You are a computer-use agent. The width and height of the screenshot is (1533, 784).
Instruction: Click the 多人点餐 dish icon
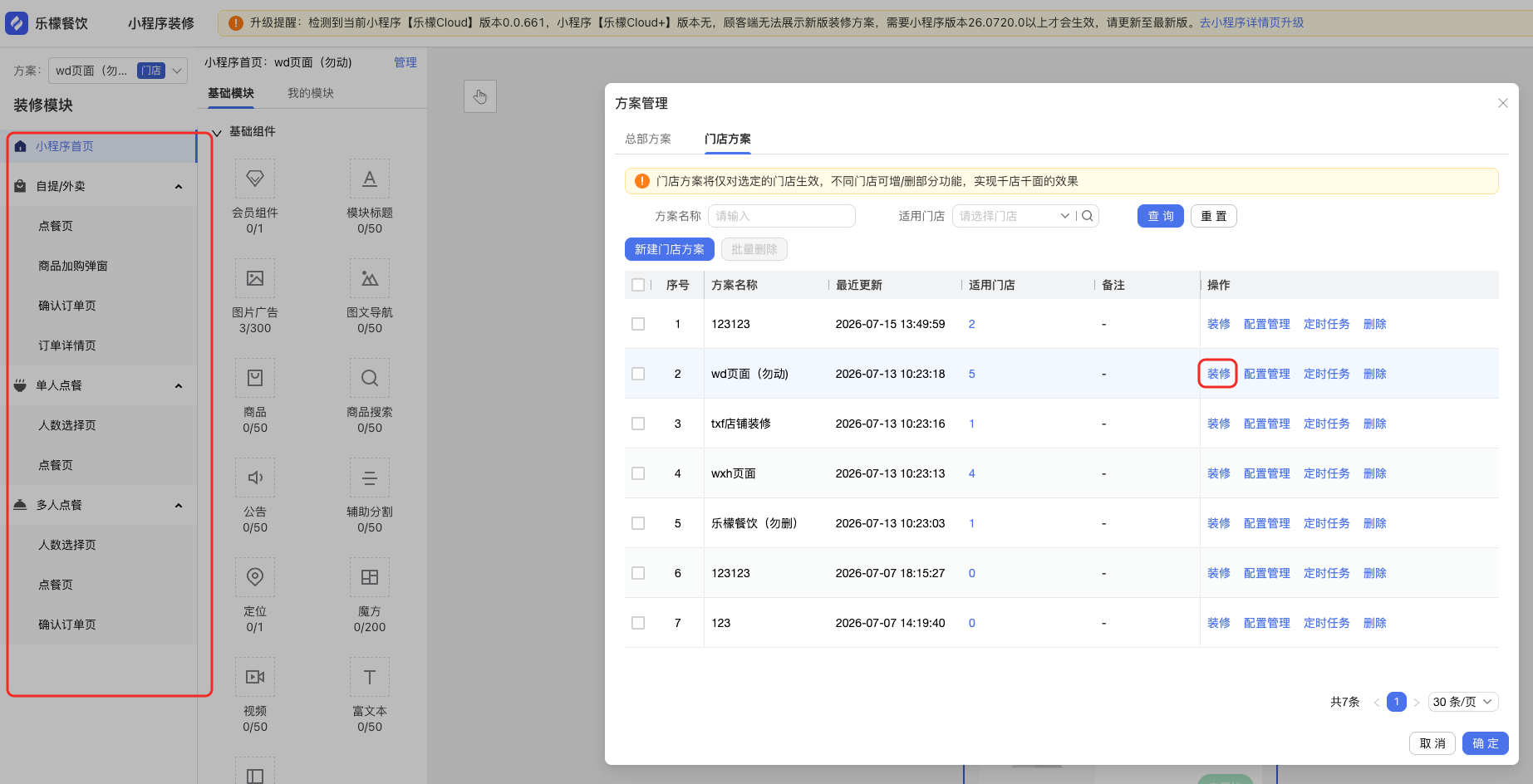coord(21,505)
